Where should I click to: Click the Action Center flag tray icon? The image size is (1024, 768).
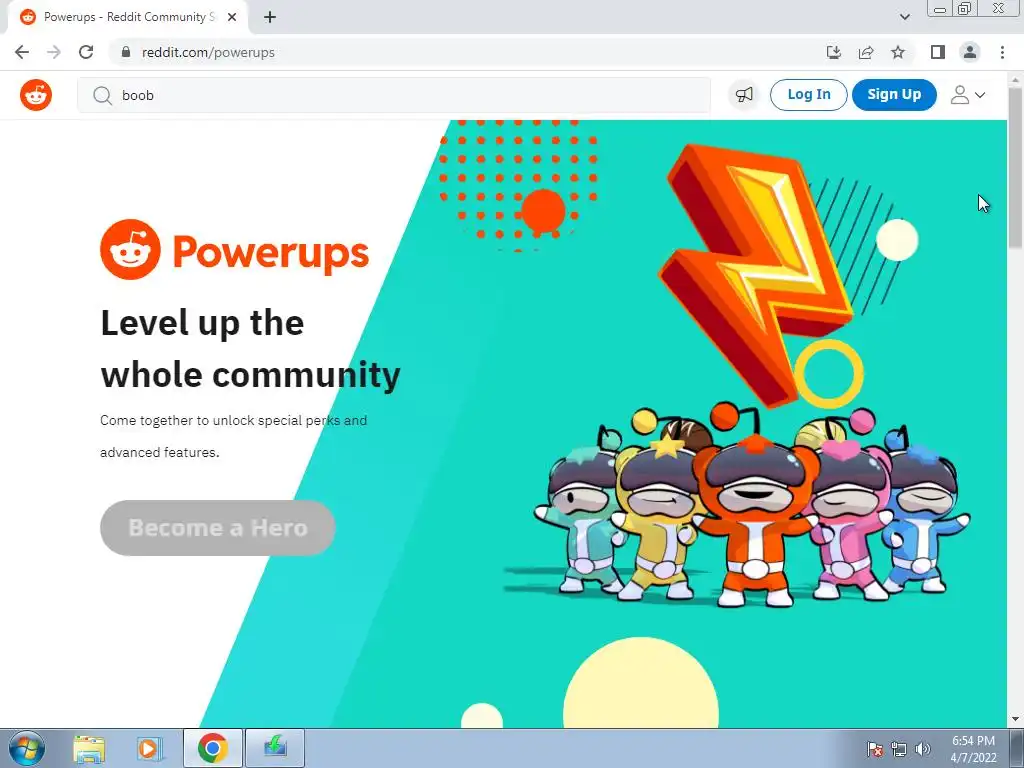point(874,749)
